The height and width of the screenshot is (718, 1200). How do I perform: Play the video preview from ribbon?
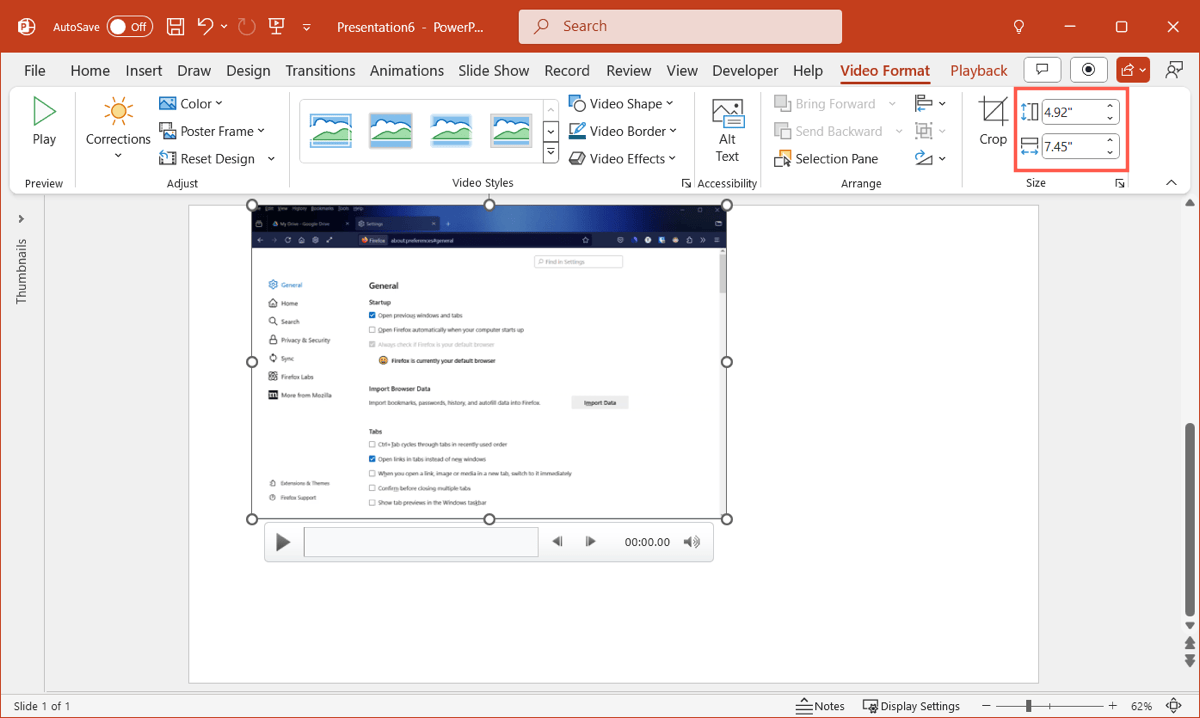point(44,121)
